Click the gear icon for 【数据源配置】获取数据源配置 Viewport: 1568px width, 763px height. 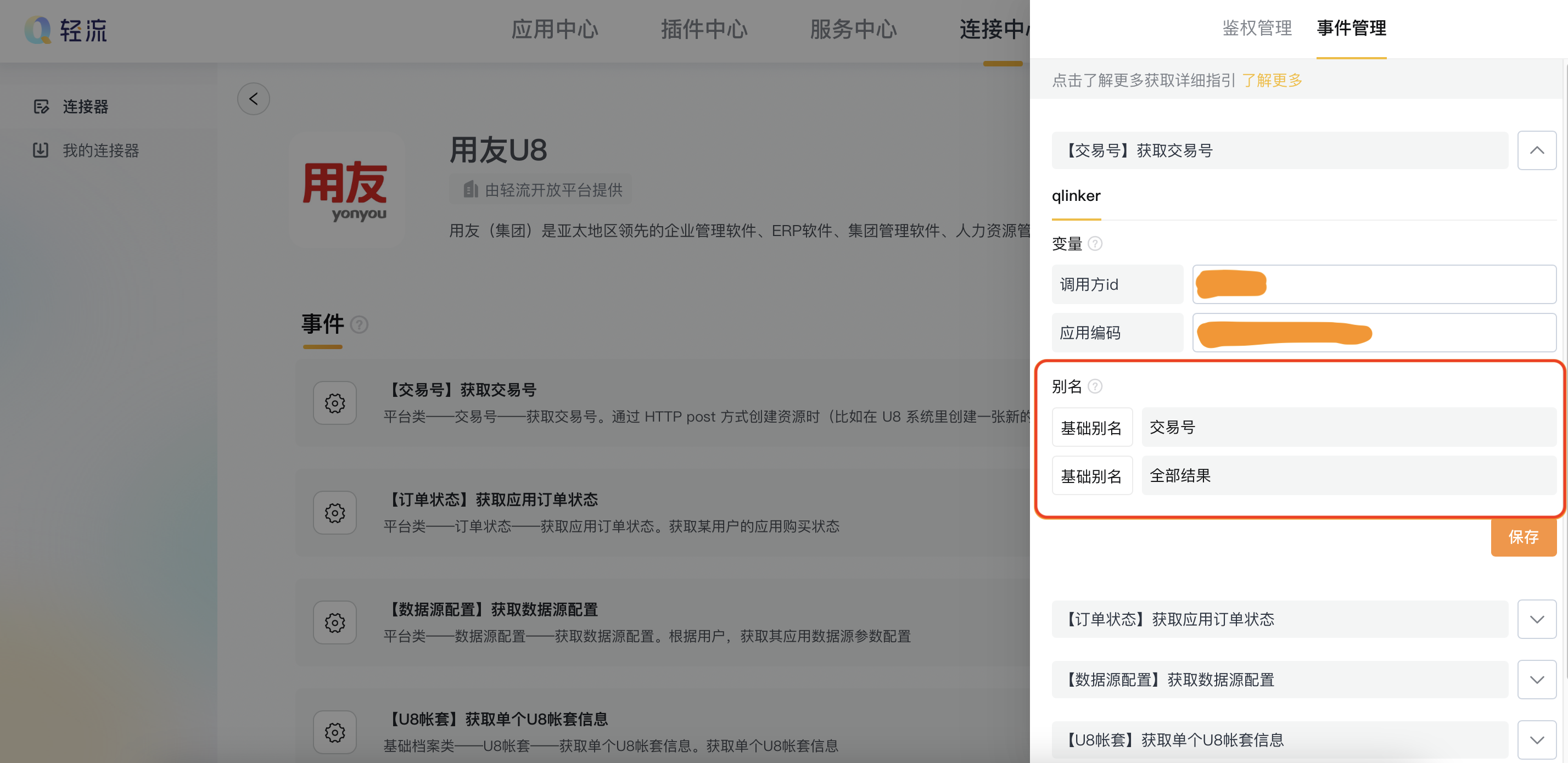pyautogui.click(x=335, y=622)
